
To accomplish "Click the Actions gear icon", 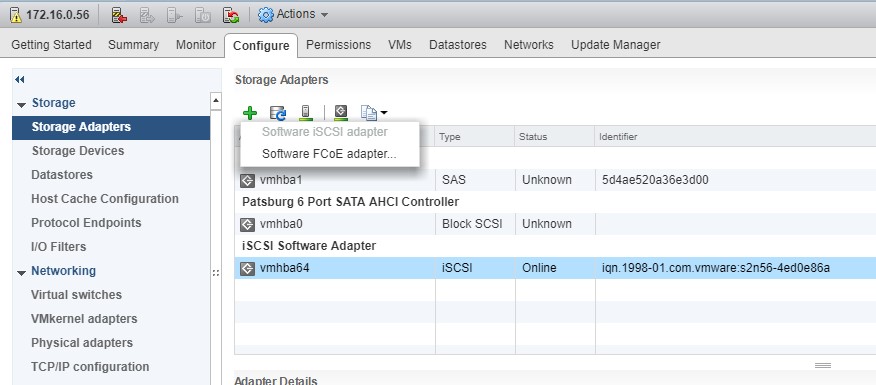I will (265, 15).
